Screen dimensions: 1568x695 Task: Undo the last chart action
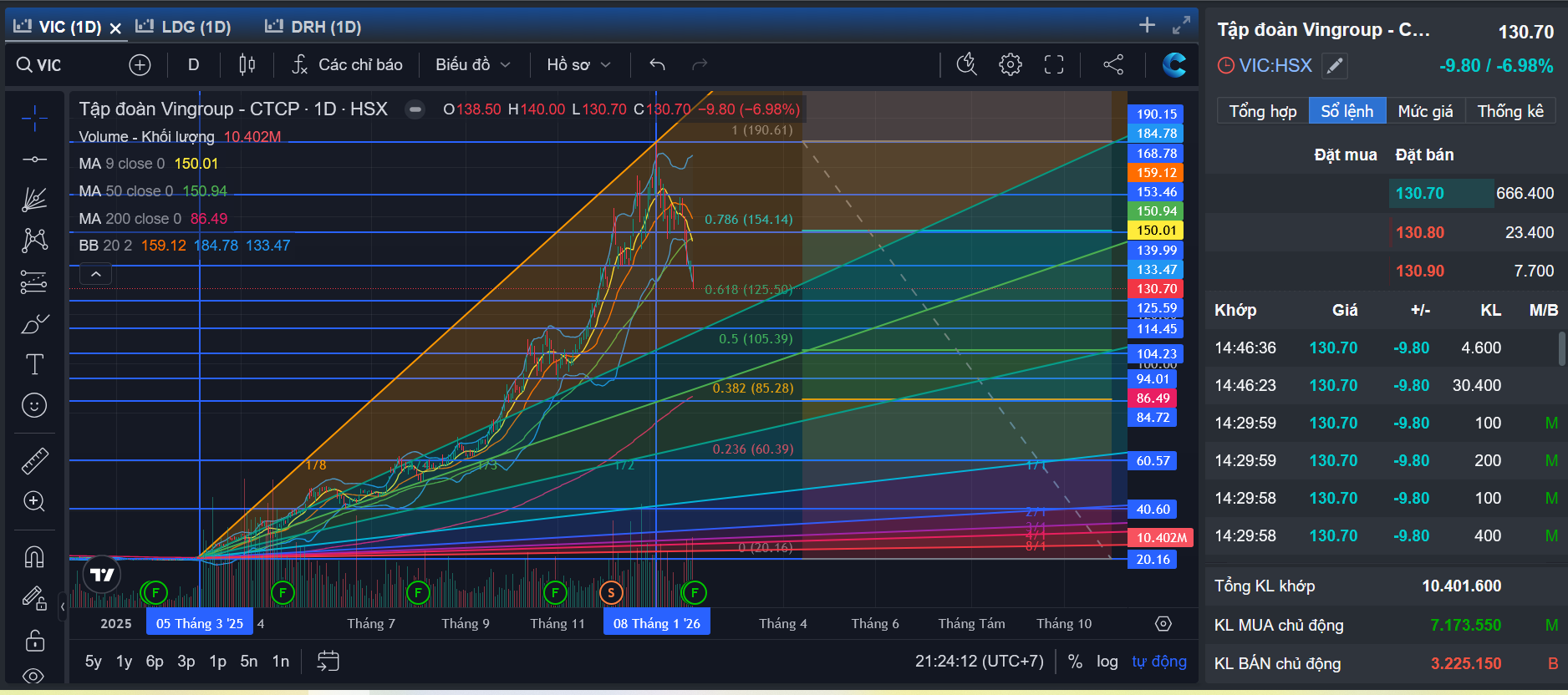click(x=657, y=64)
